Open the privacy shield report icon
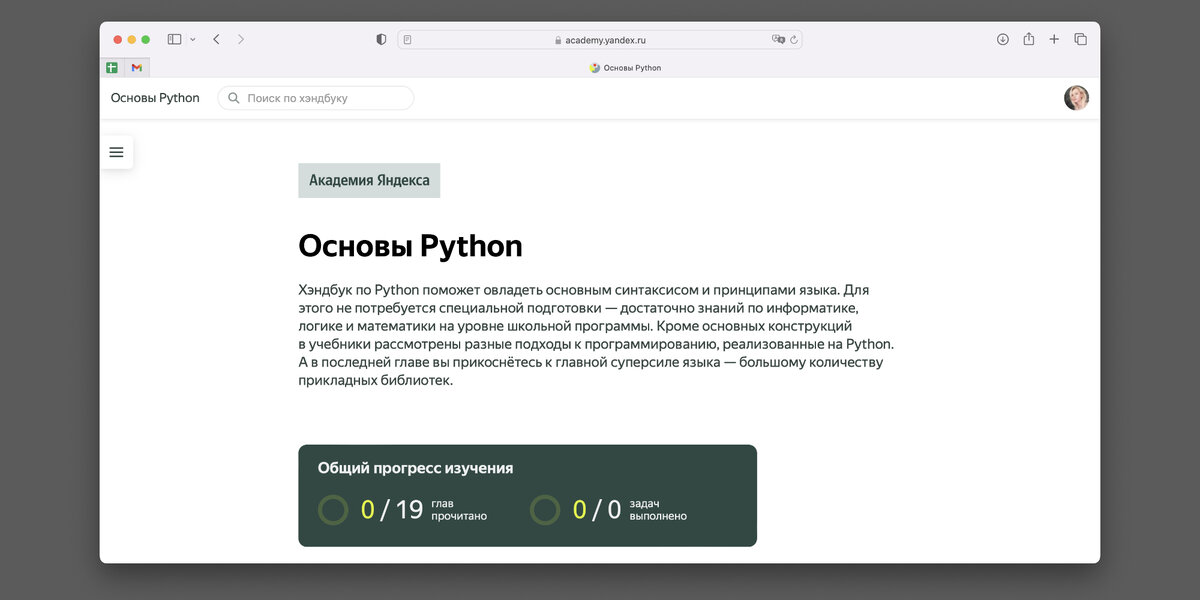 381,39
